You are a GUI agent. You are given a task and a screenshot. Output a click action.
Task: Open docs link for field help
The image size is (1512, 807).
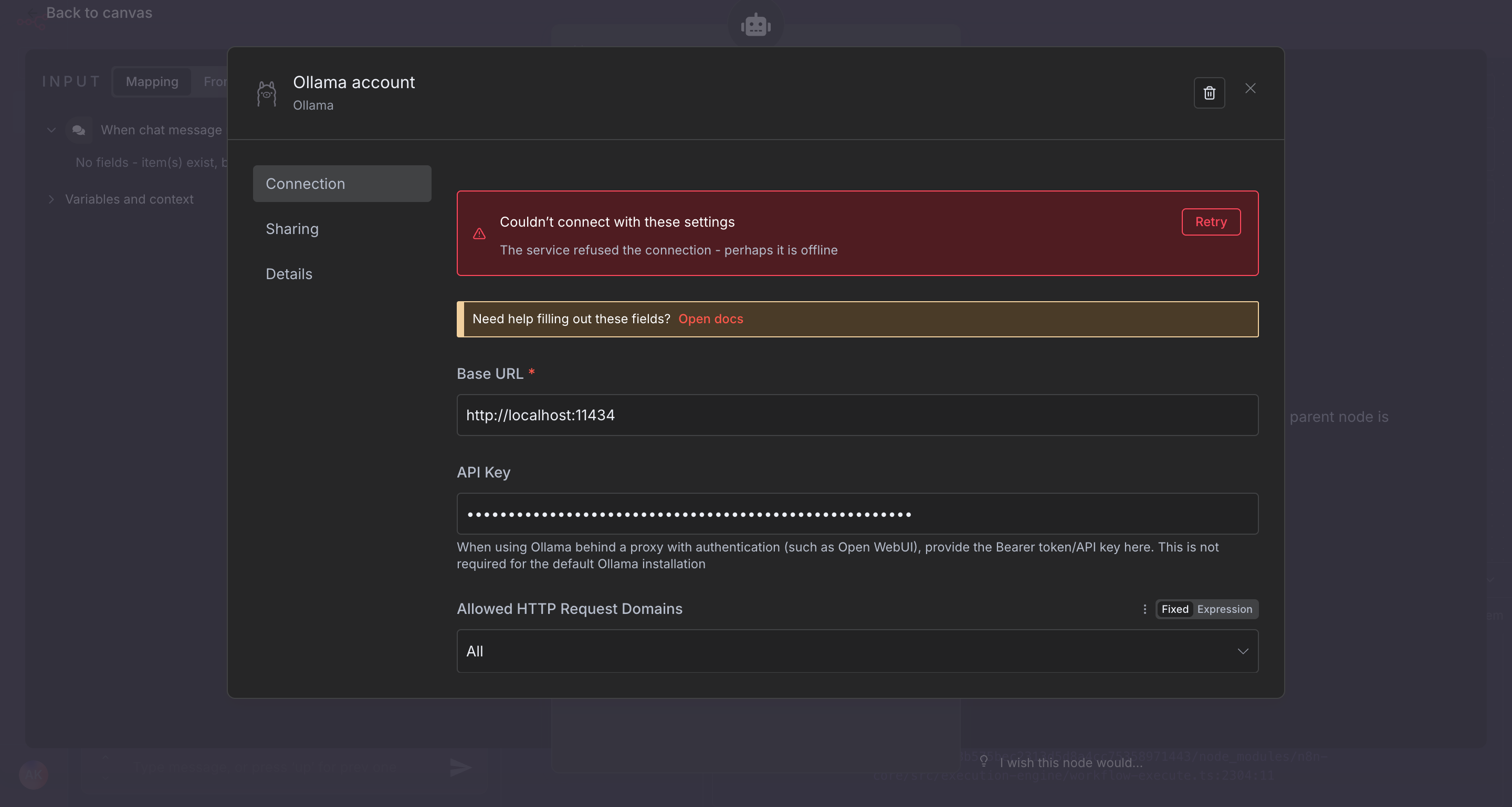pyautogui.click(x=710, y=318)
